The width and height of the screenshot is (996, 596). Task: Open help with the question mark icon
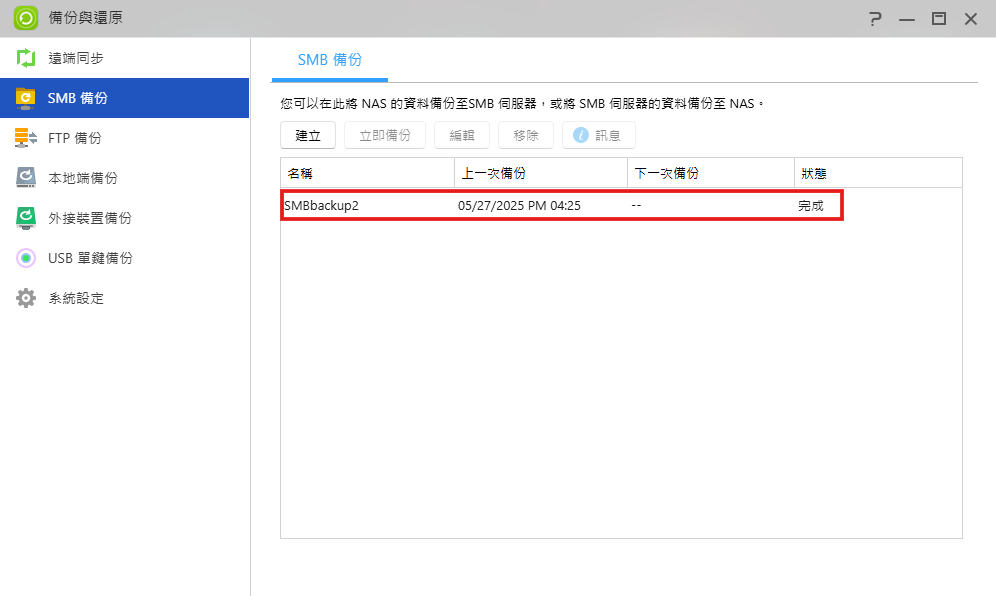click(875, 18)
